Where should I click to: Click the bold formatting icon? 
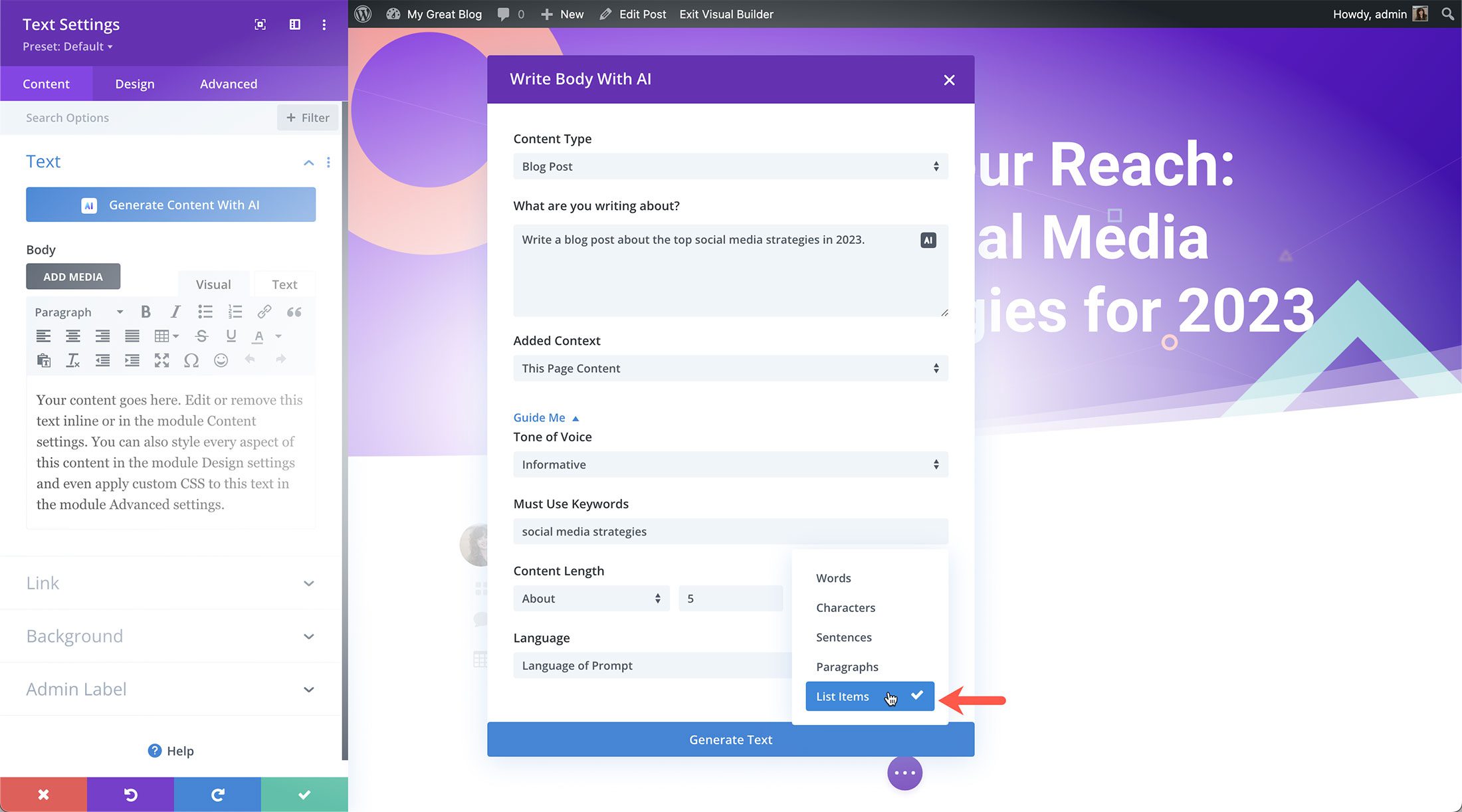pos(145,311)
